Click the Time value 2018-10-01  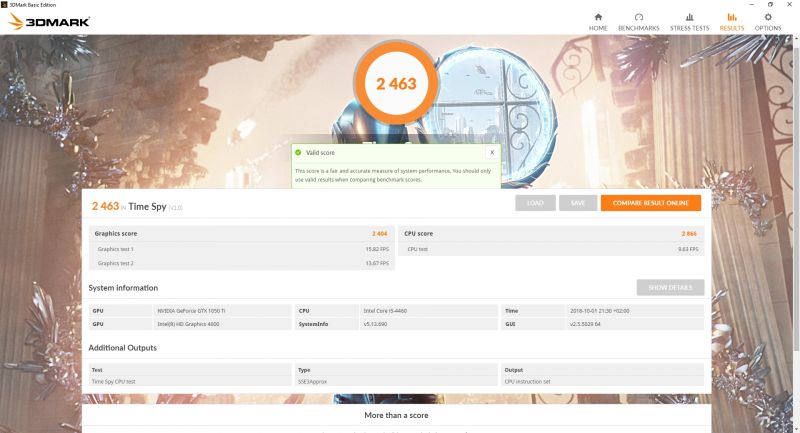(599, 311)
